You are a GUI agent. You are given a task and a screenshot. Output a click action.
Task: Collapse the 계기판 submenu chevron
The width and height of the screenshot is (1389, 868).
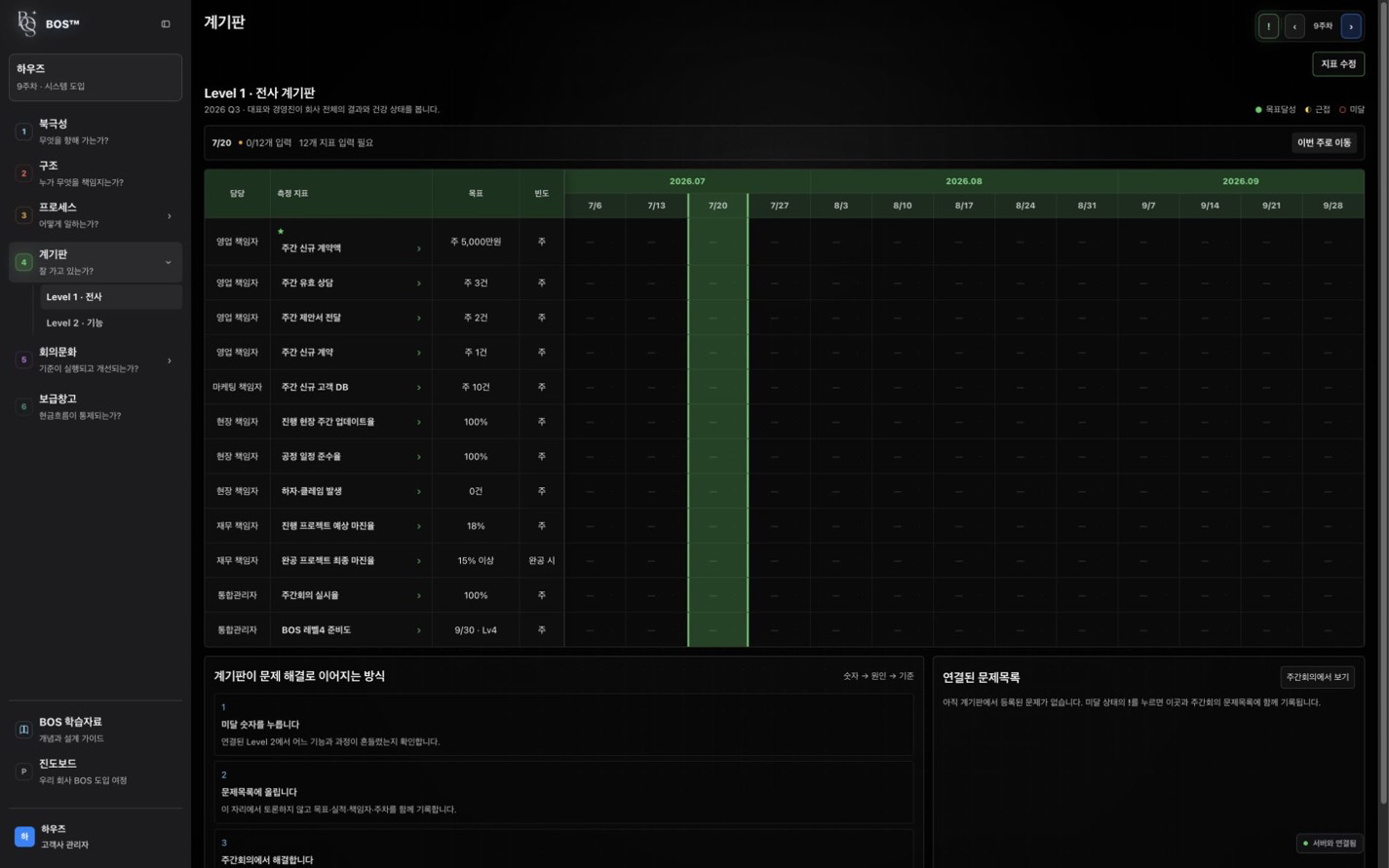click(169, 262)
